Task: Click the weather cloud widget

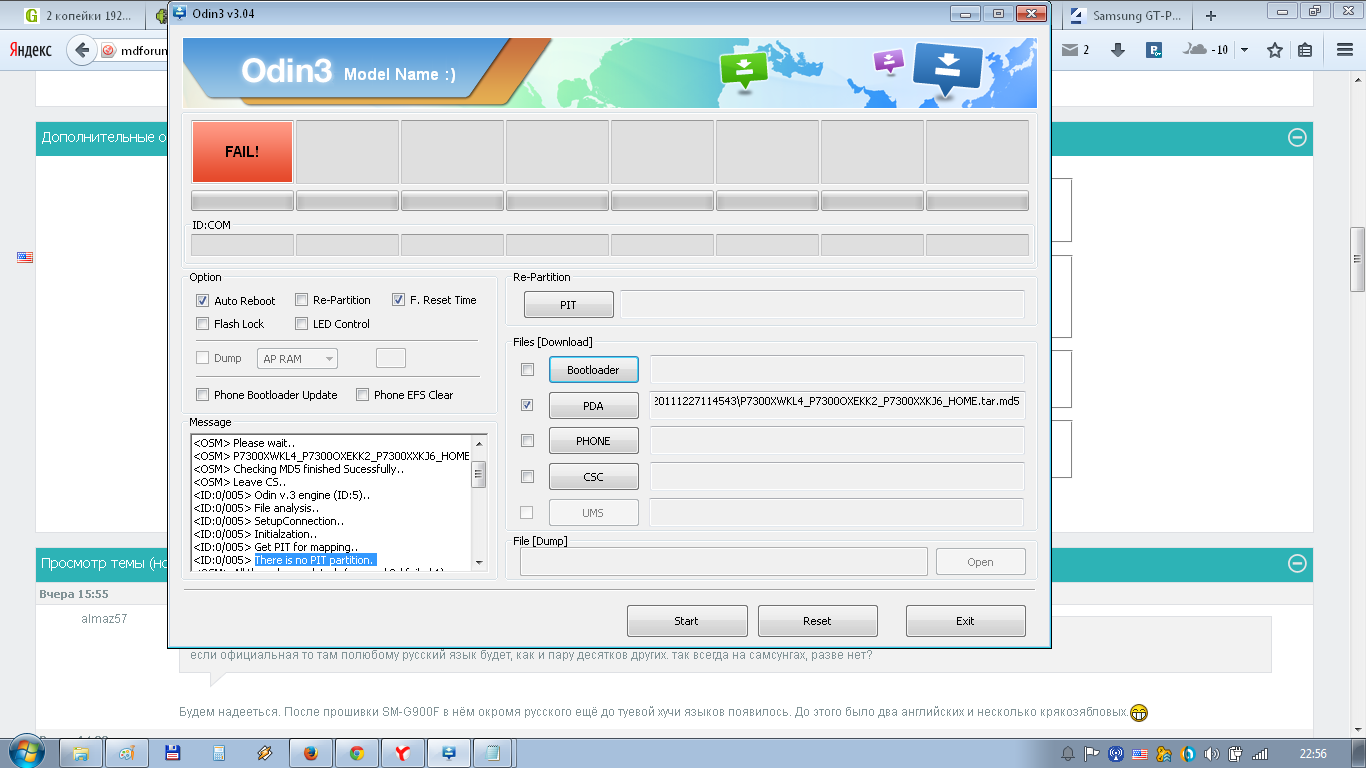Action: point(1205,50)
